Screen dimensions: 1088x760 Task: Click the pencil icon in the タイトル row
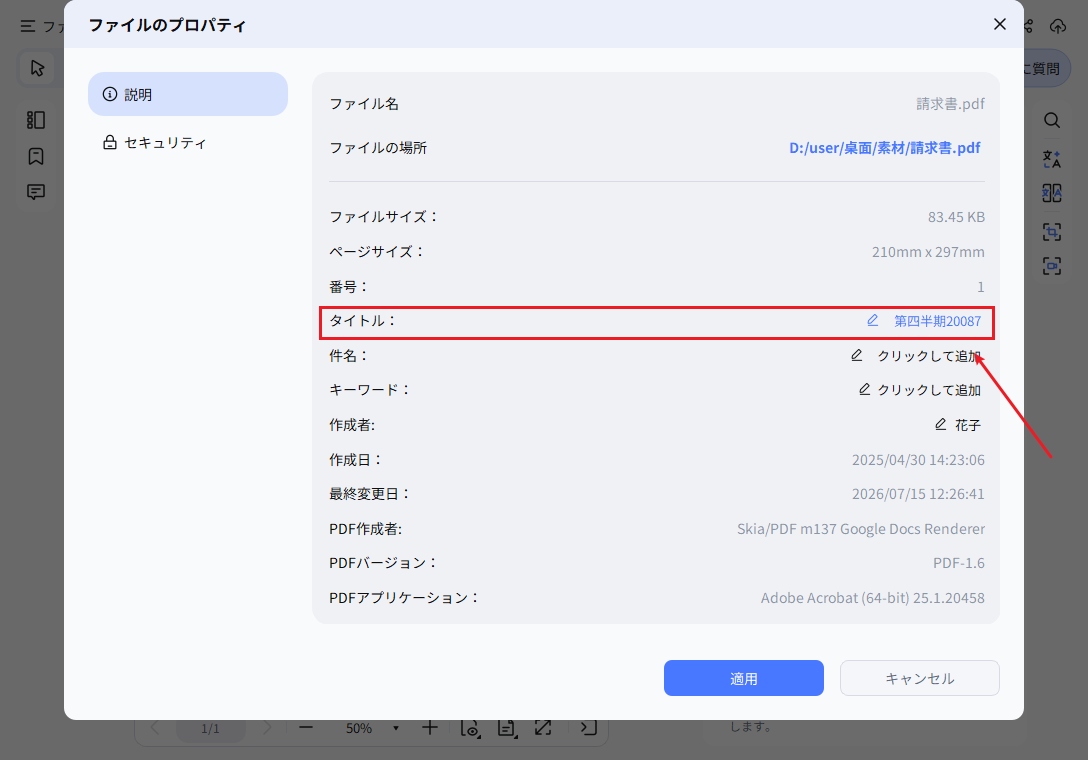[x=873, y=320]
